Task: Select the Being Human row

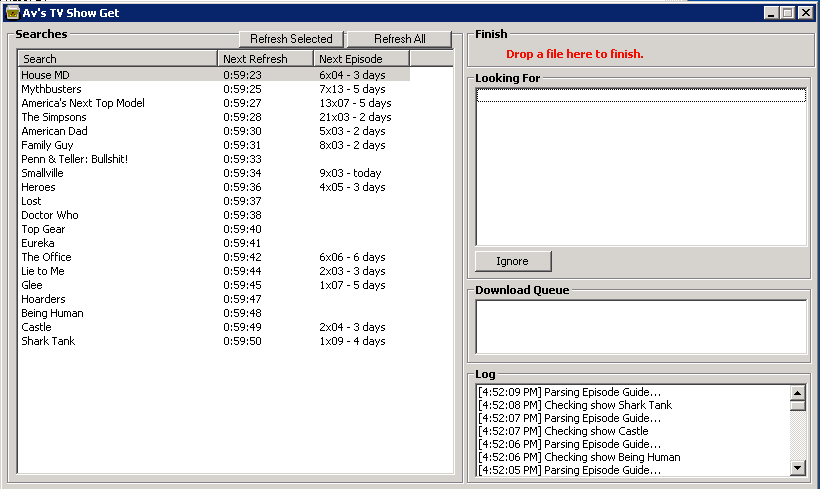Action: click(x=214, y=313)
